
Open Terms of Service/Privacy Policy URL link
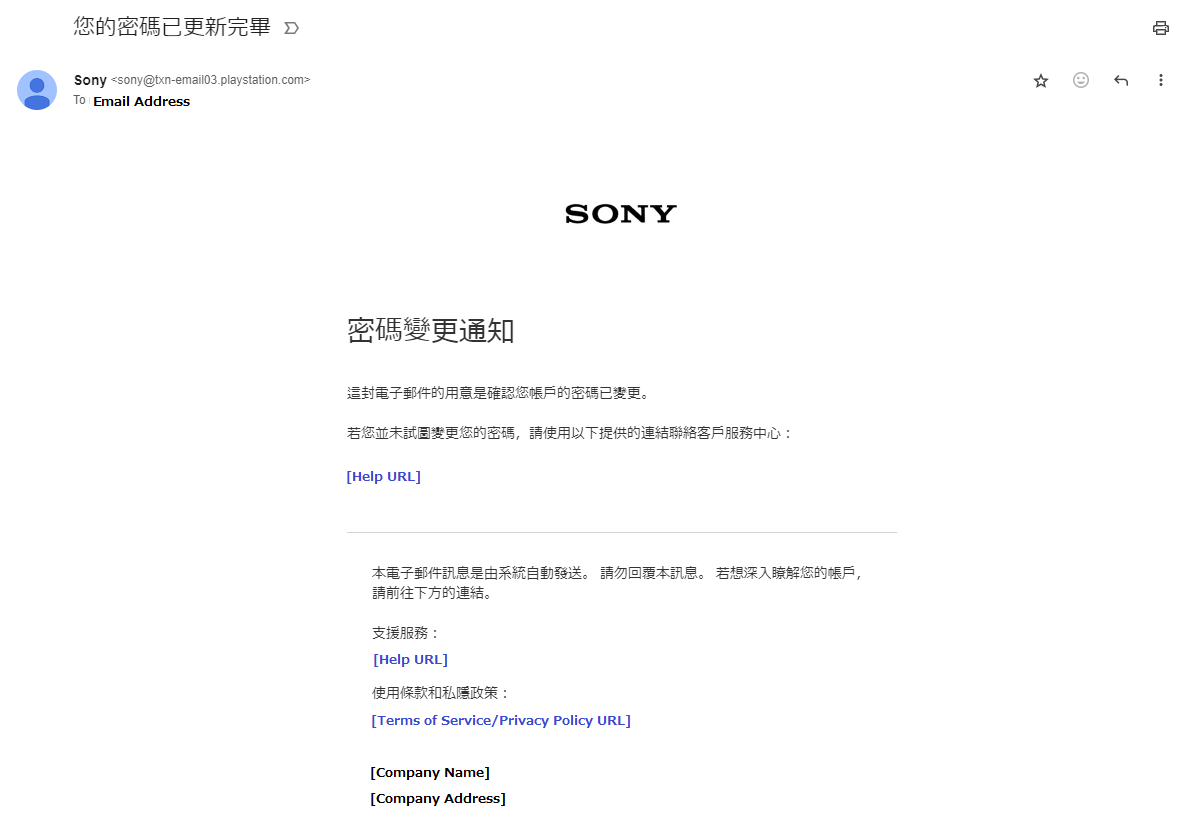click(x=501, y=720)
